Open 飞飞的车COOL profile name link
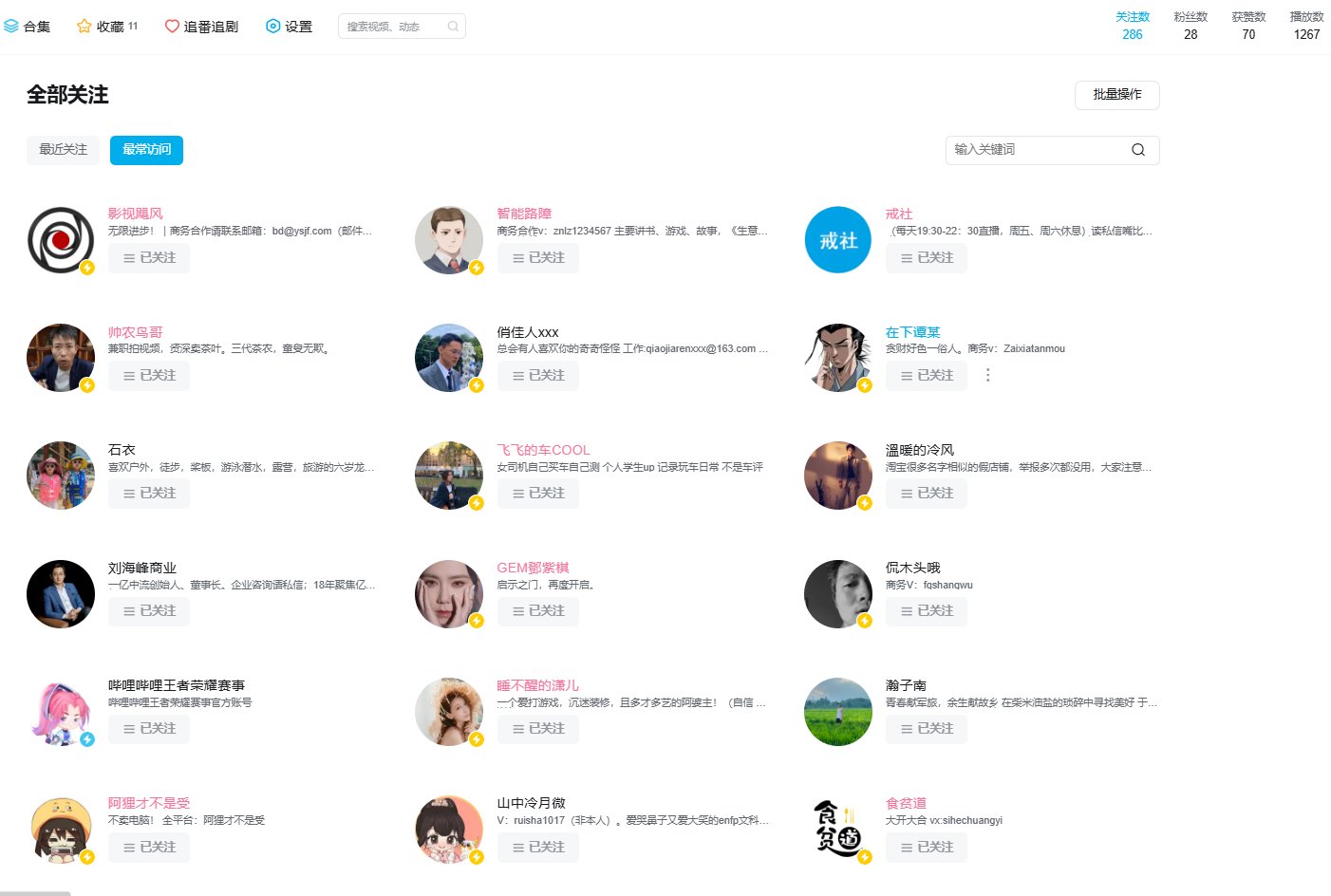The height and width of the screenshot is (896, 1331). 543,450
